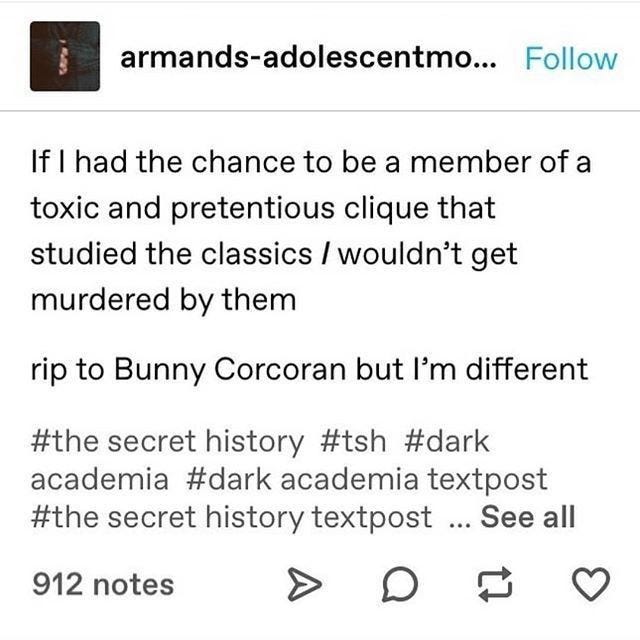Screen dimensions: 640x640
Task: Open the #the secret history textpost tag
Action: (231, 518)
